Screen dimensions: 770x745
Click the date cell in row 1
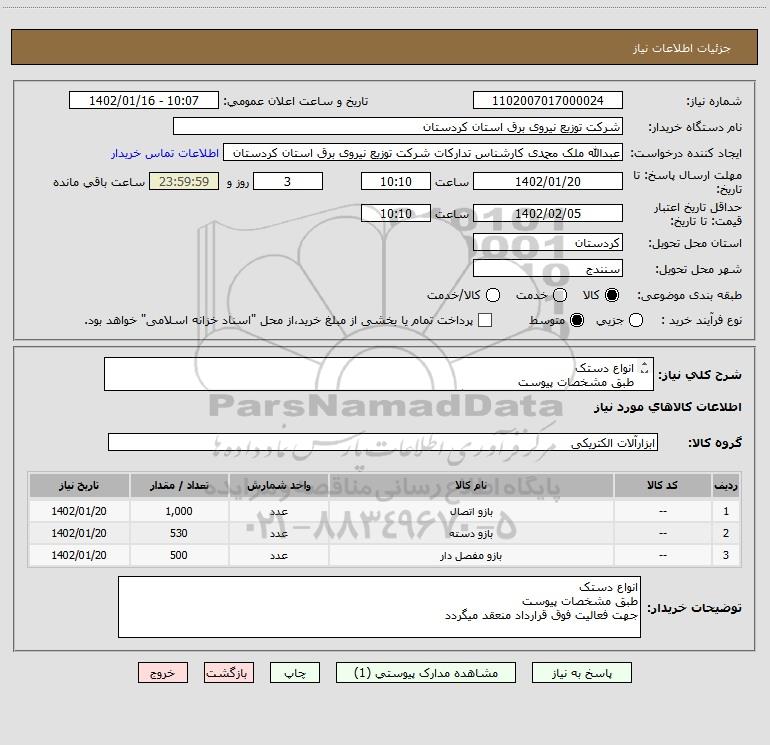pos(79,511)
